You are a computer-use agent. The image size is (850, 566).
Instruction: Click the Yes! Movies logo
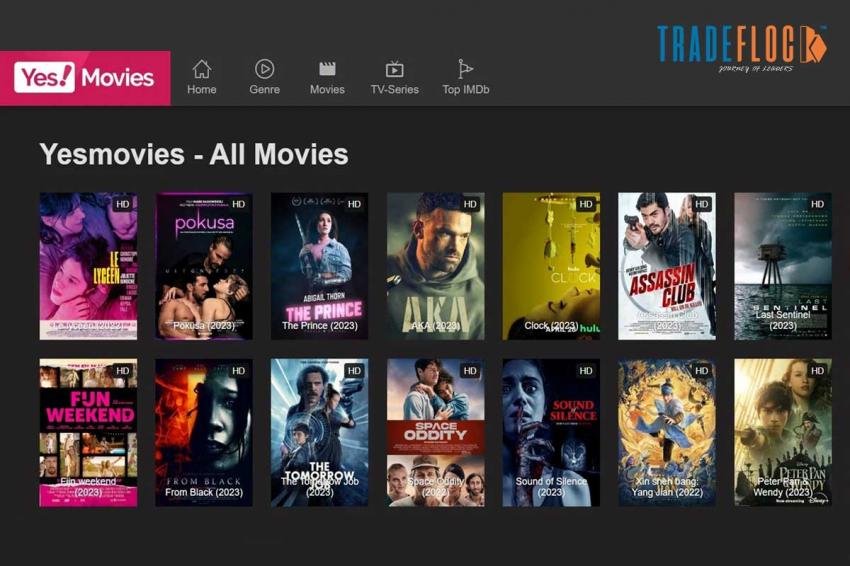point(85,78)
